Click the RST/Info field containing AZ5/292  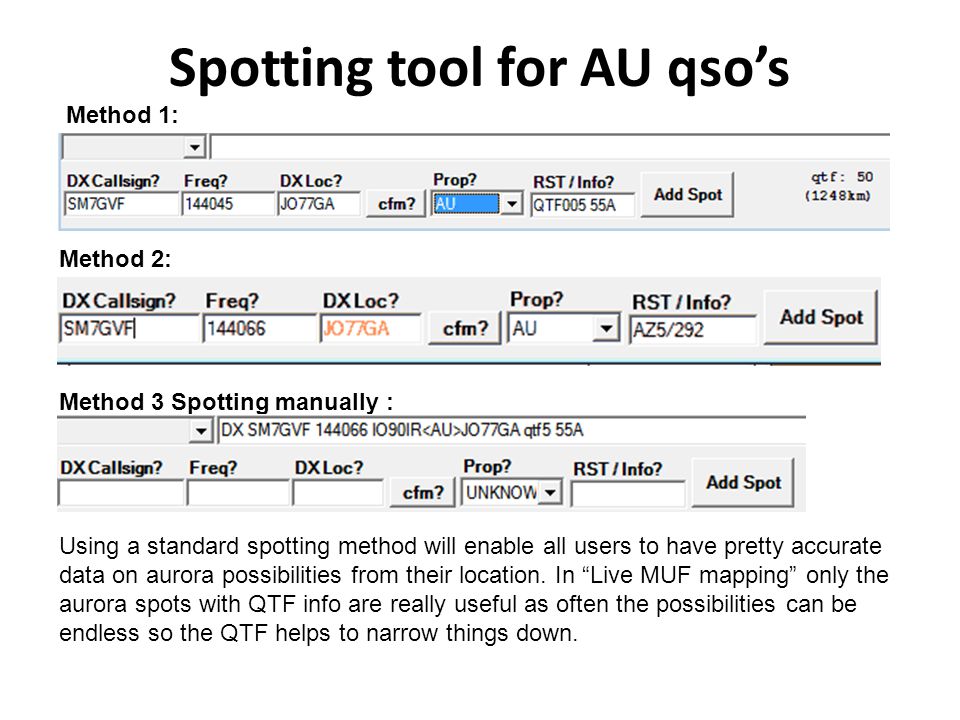click(692, 330)
